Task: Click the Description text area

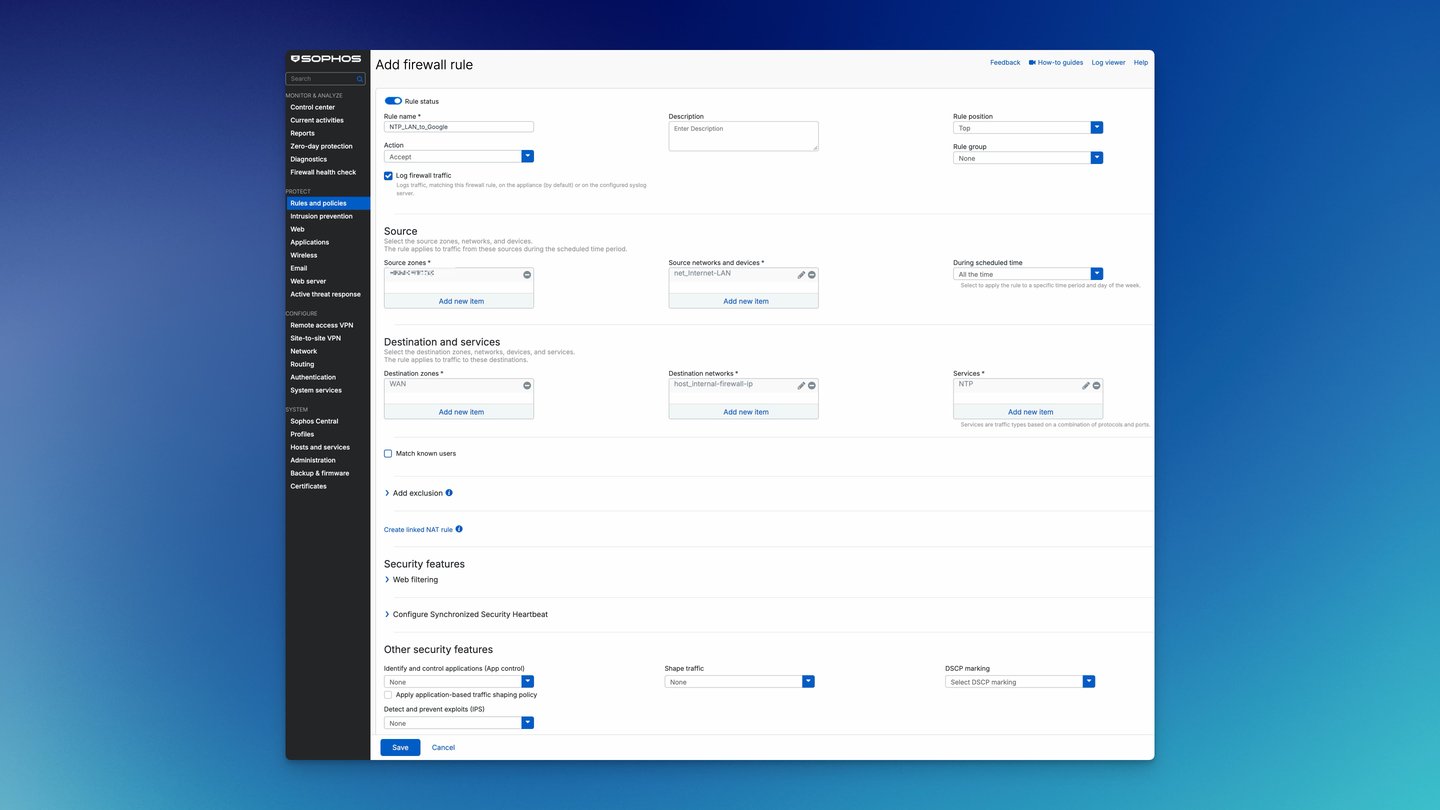Action: coord(743,136)
